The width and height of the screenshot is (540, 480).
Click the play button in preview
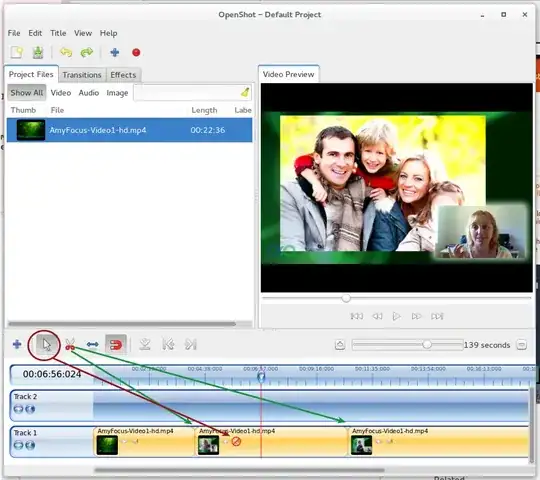pyautogui.click(x=396, y=316)
